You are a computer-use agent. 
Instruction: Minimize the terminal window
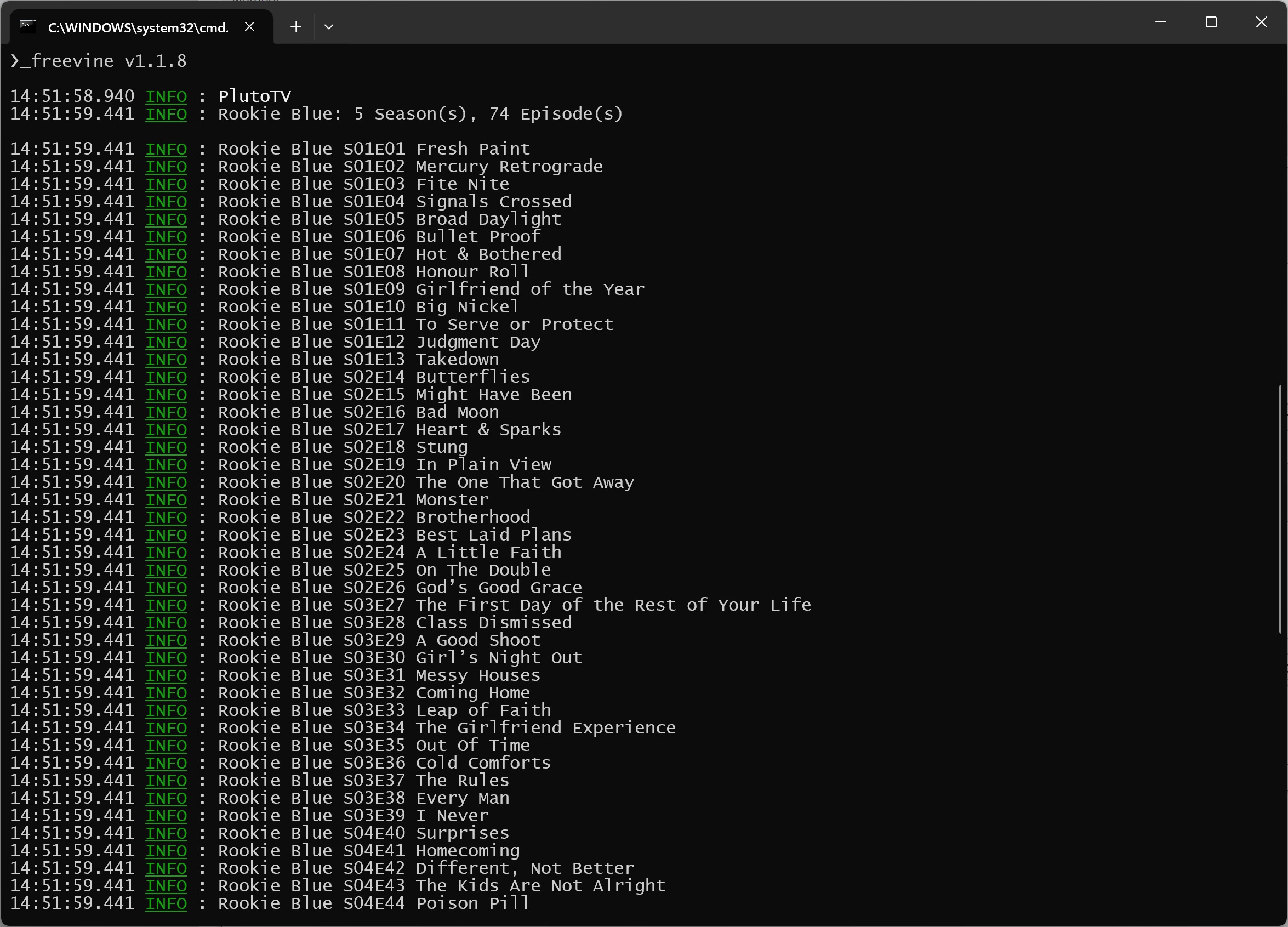pos(1160,22)
